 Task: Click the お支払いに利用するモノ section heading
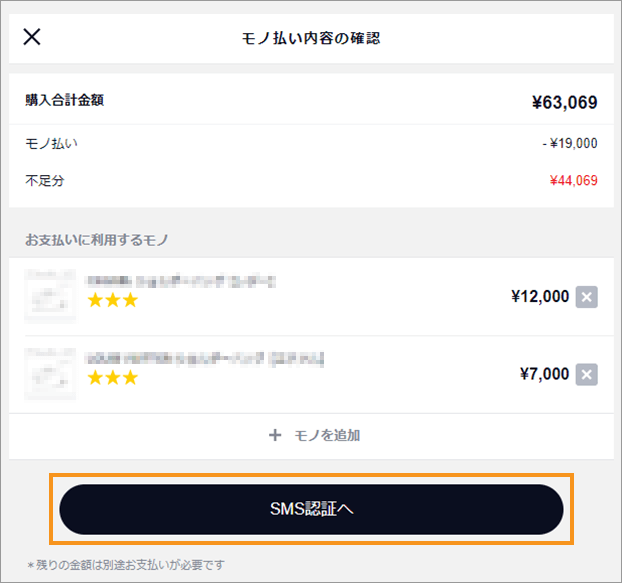[x=97, y=240]
